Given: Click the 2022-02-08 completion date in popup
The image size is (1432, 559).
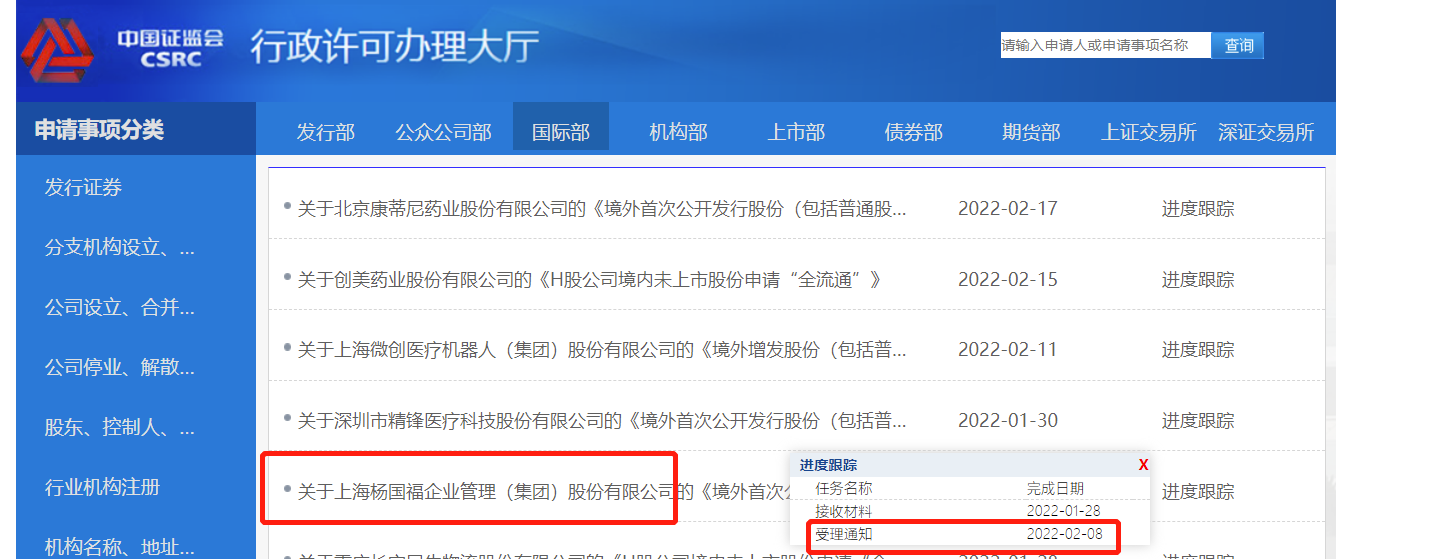Looking at the screenshot, I should pyautogui.click(x=1064, y=534).
